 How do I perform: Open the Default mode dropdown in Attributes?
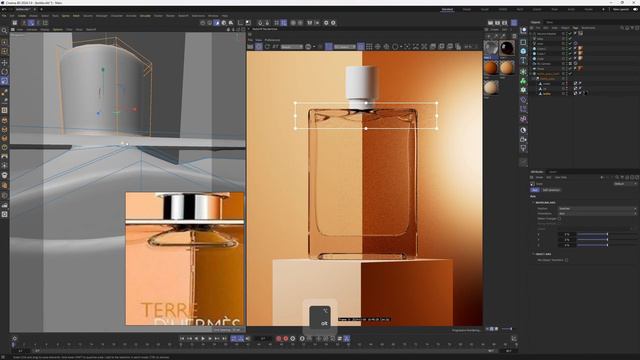625,184
